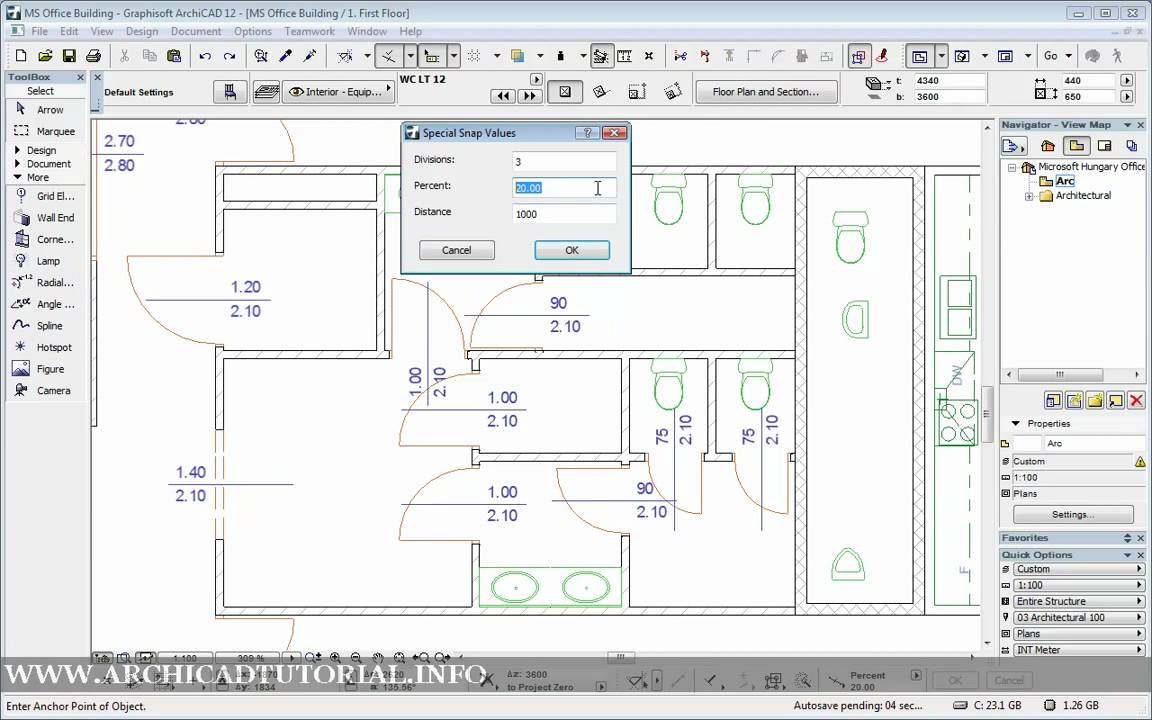Open the Entire Structure quick option dropdown
The height and width of the screenshot is (720, 1152).
tap(1079, 601)
